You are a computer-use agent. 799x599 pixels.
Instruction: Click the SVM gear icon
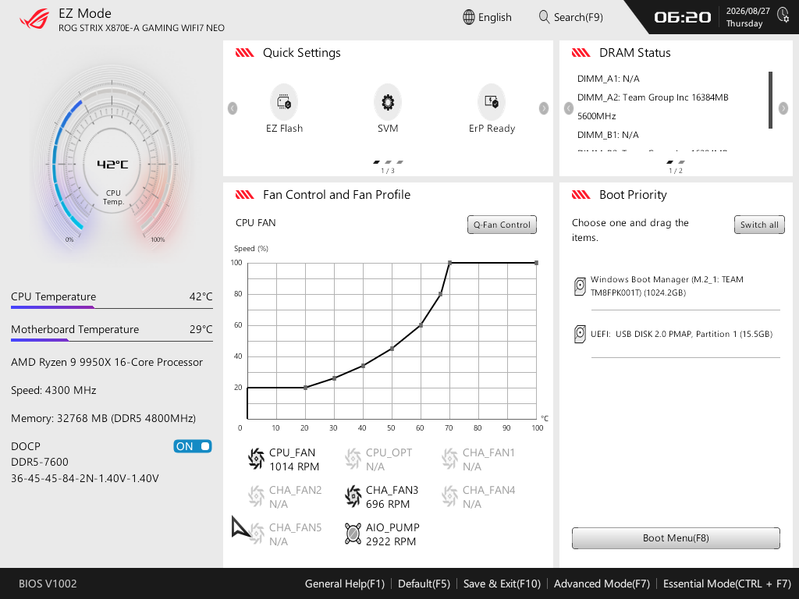click(x=388, y=102)
